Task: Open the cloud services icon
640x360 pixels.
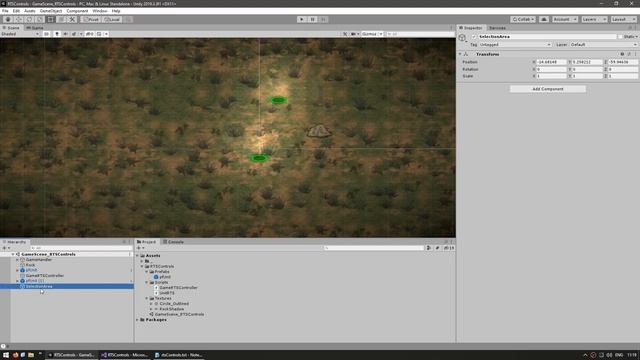Action: tap(544, 19)
